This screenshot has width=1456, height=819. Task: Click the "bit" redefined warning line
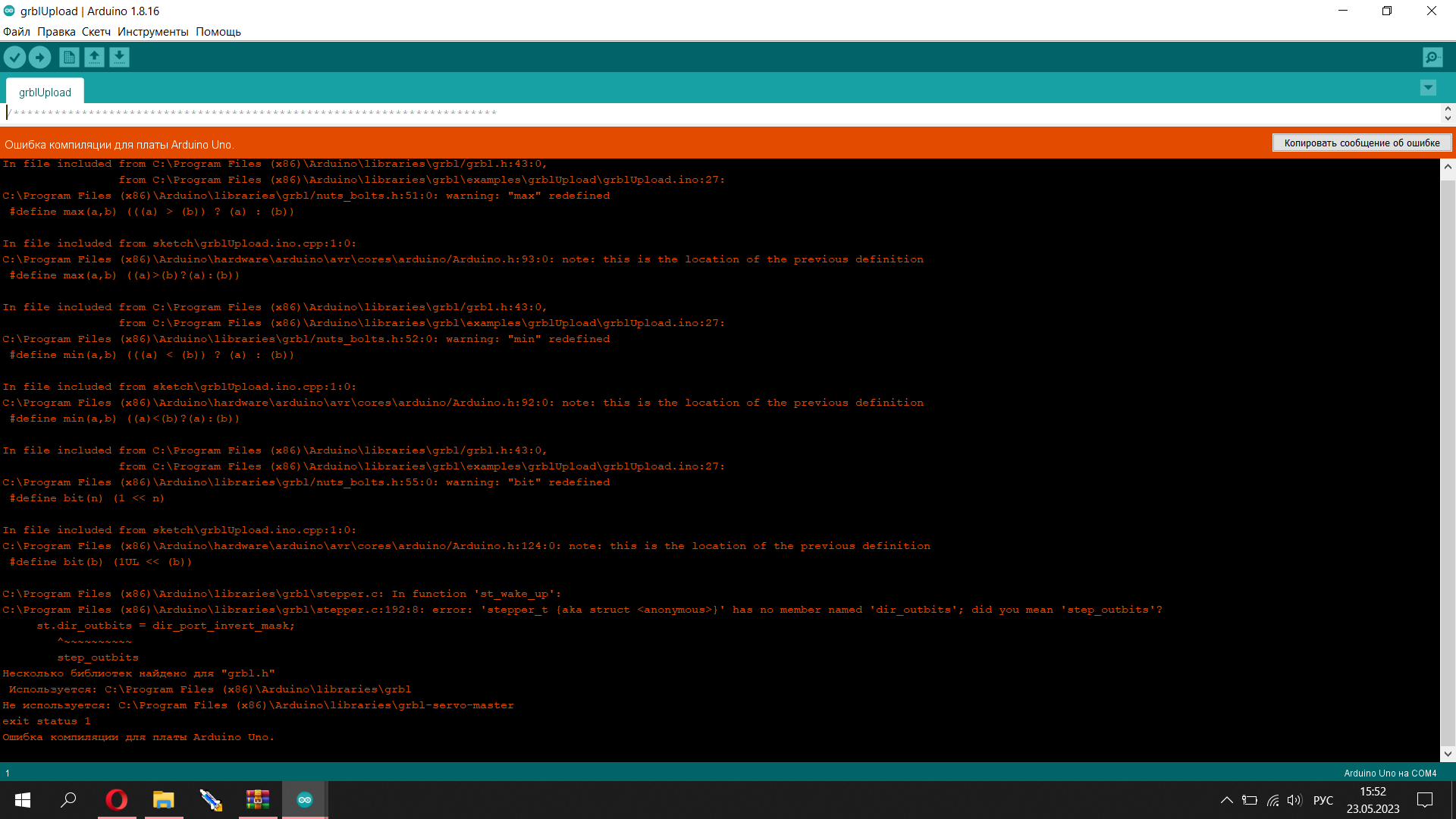point(306,482)
